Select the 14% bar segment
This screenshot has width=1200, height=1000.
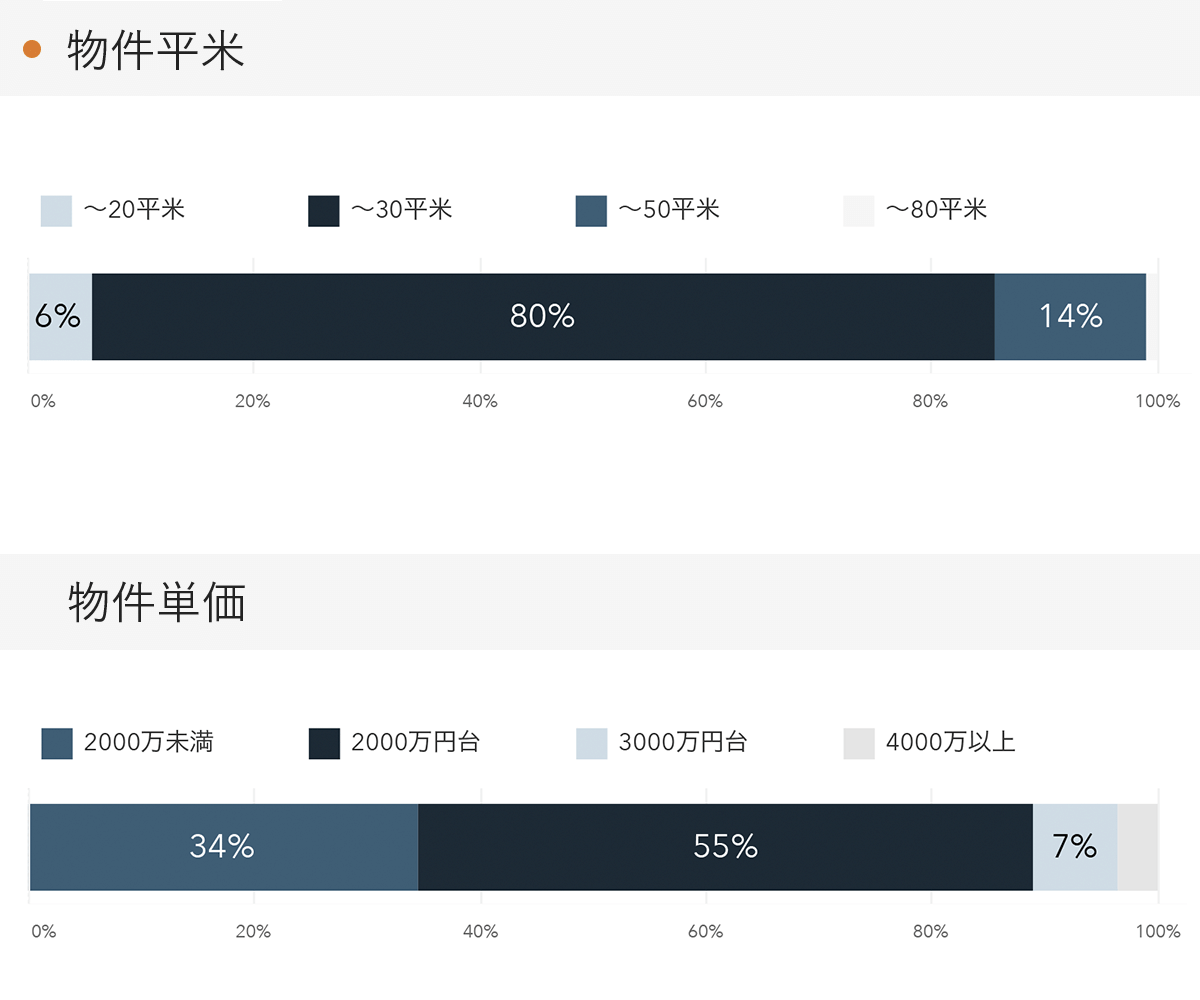point(1070,317)
